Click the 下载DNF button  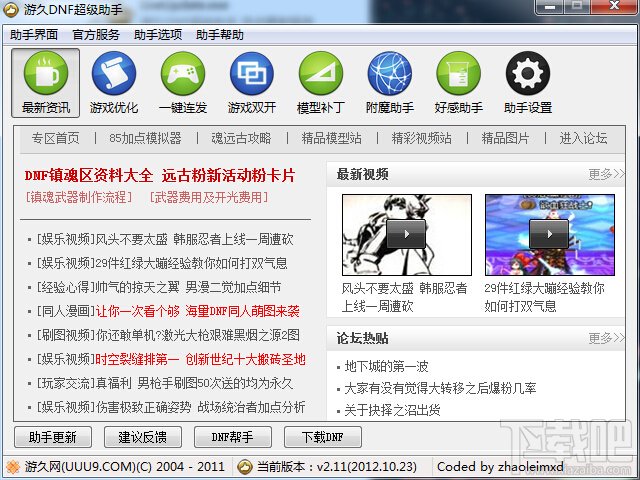(x=322, y=437)
